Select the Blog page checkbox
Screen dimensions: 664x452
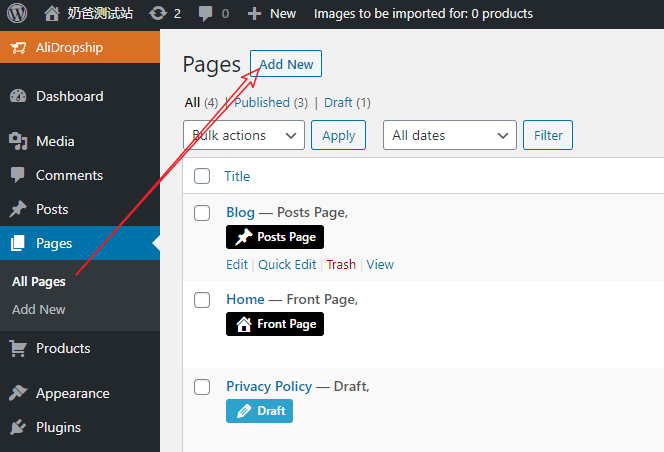(202, 212)
